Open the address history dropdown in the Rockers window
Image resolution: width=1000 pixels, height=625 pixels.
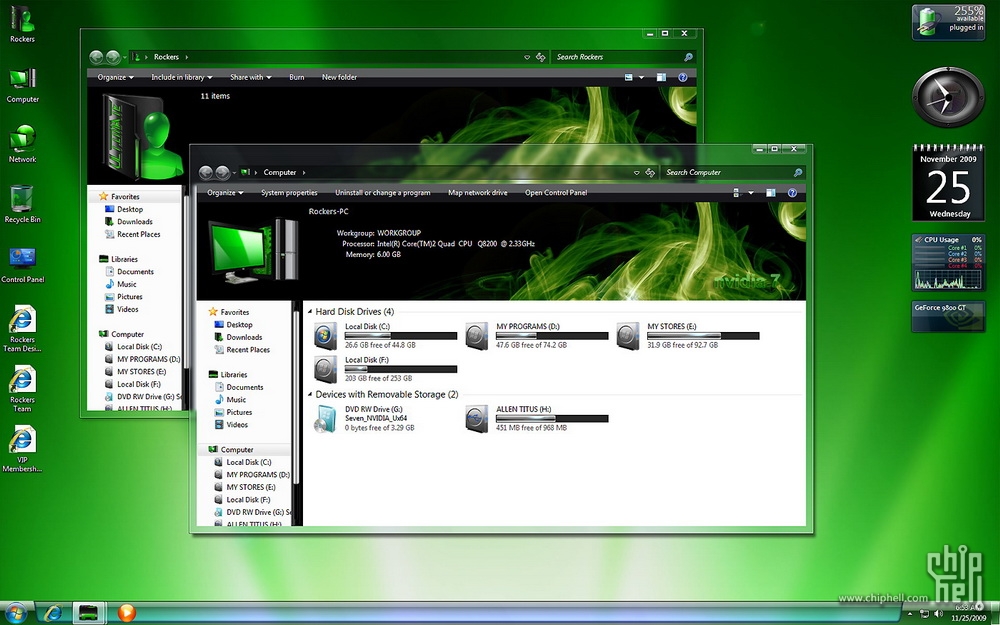(527, 57)
